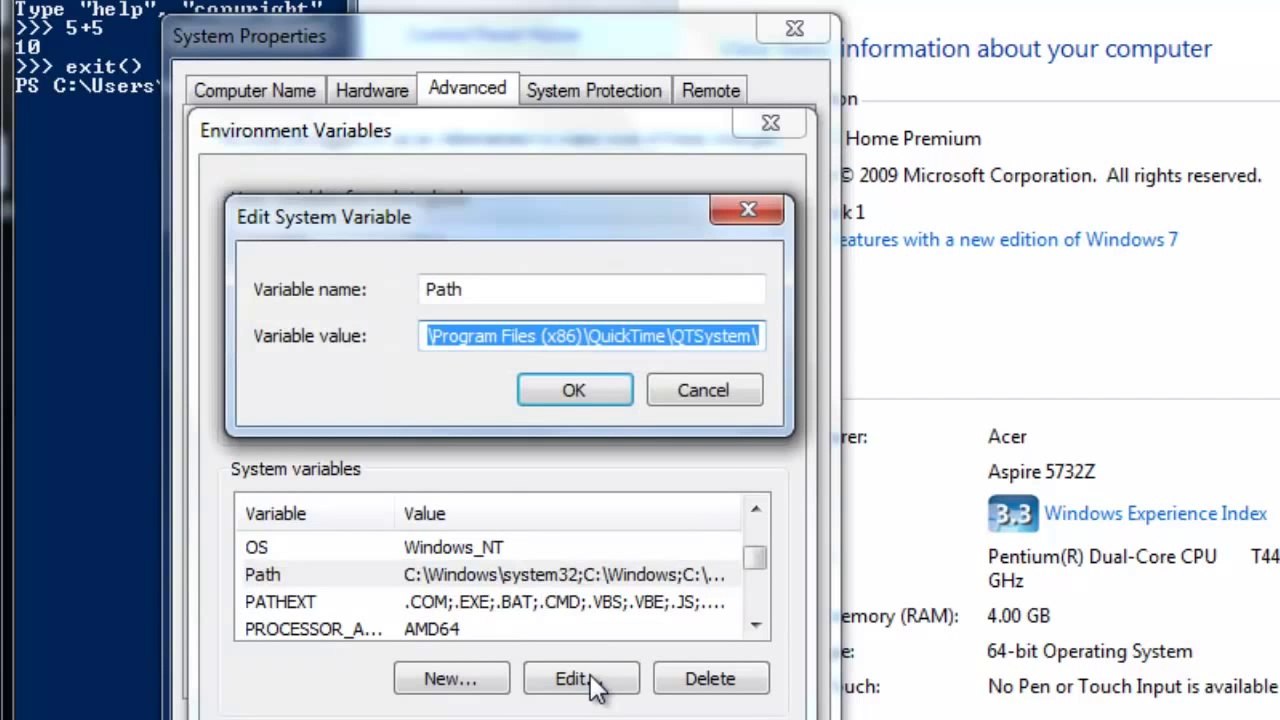This screenshot has height=720, width=1280.
Task: Click the Value column header
Action: coord(569,513)
